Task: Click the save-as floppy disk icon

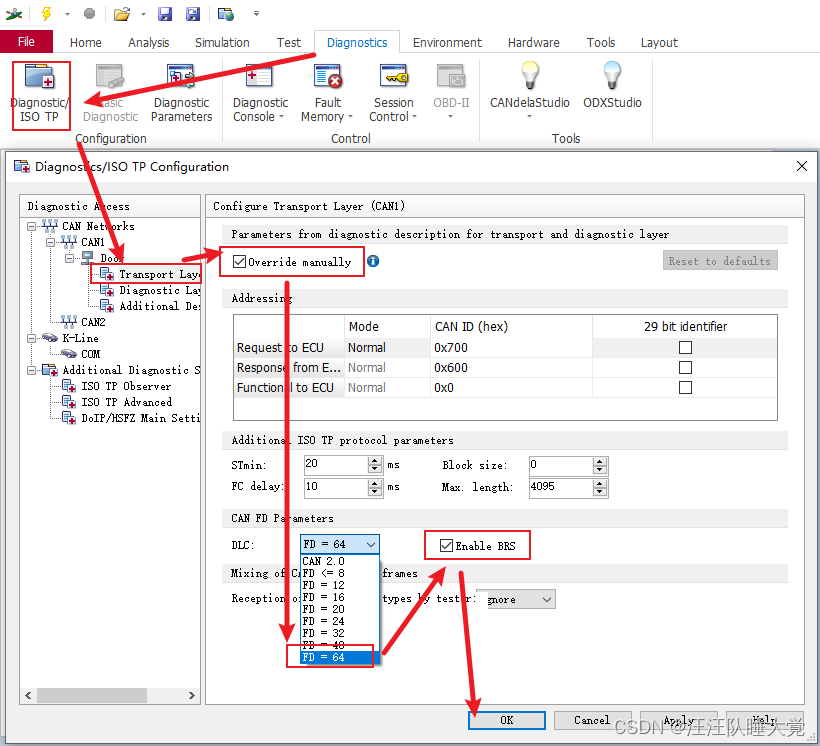Action: tap(193, 14)
